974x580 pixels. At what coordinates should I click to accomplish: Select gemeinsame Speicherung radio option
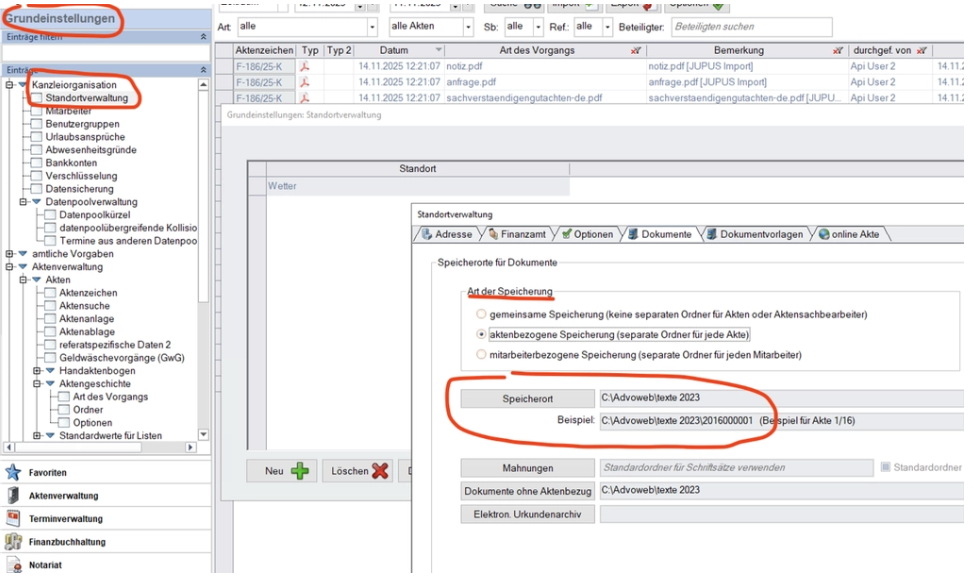tap(481, 314)
